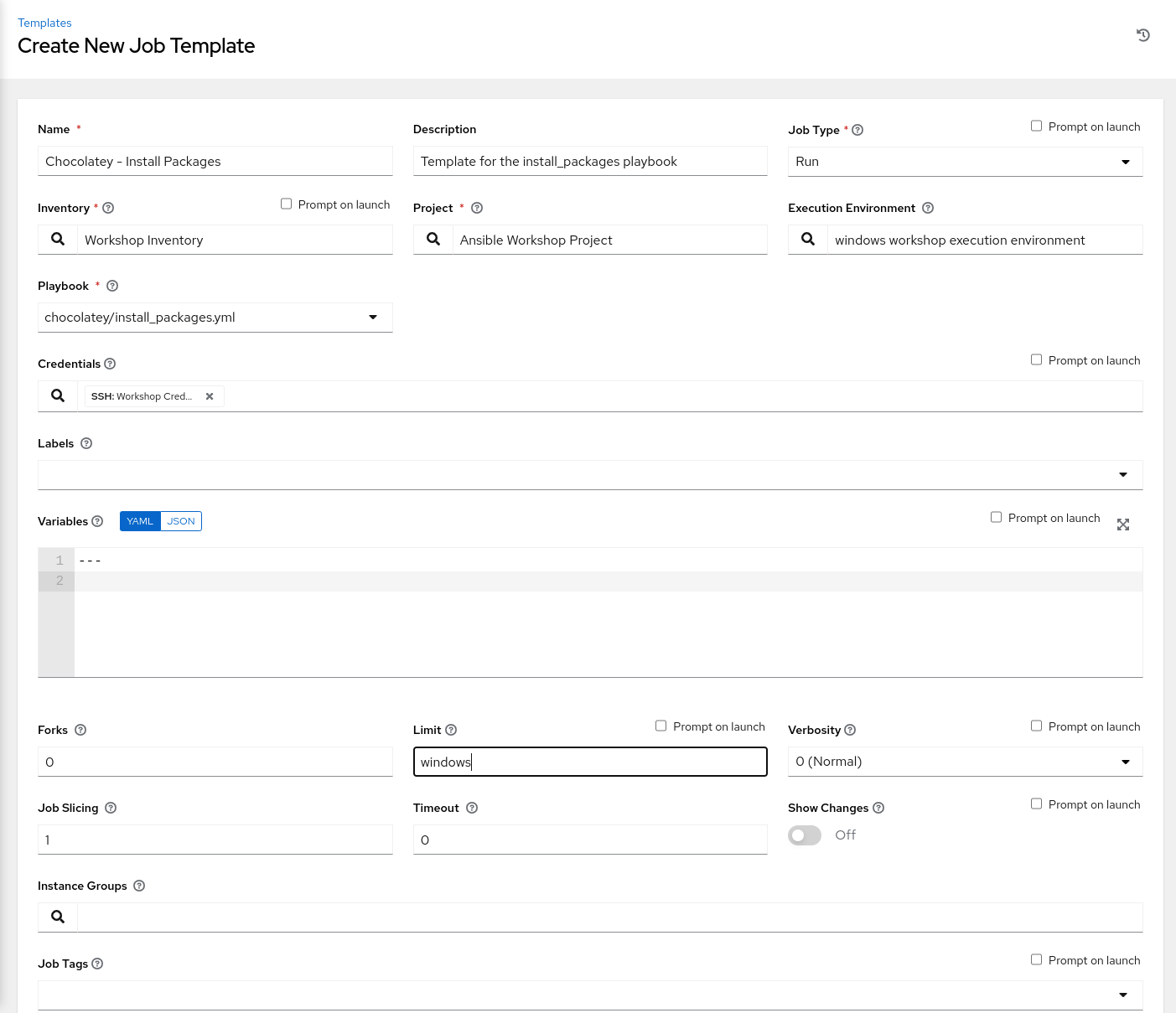Viewport: 1176px width, 1013px height.
Task: Enable Prompt on launch for Job Type
Action: click(x=1036, y=126)
